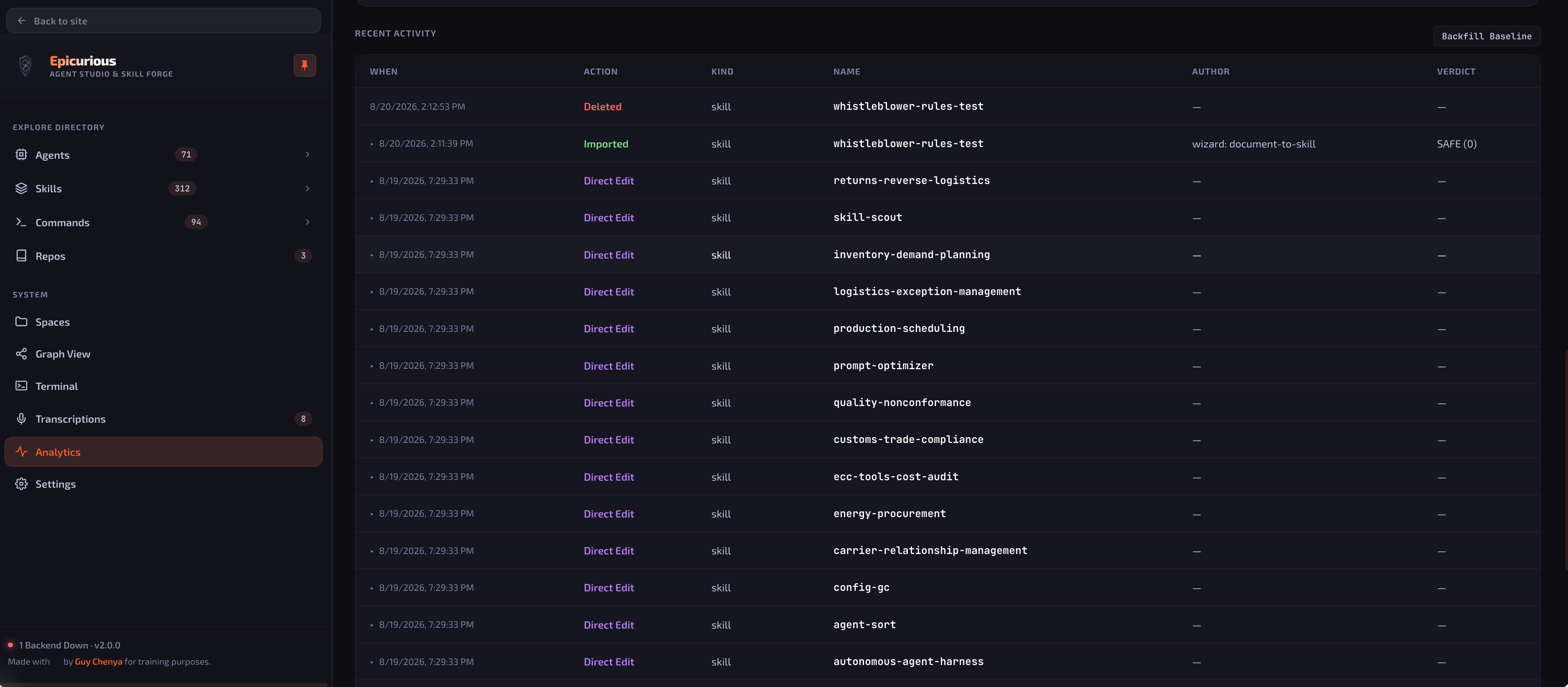1568x687 pixels.
Task: Click the Transcriptions microphone icon
Action: 21,418
